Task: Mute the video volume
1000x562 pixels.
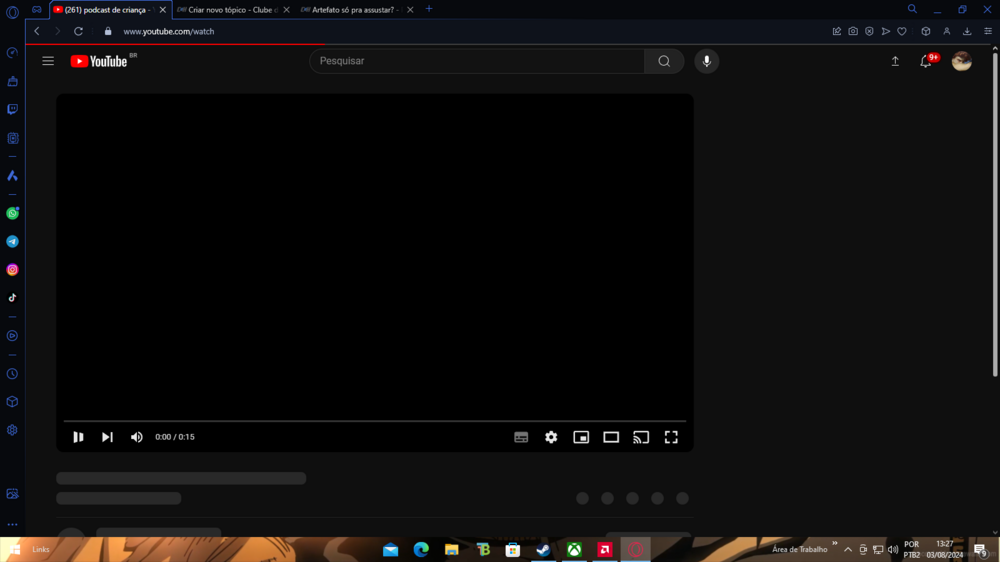Action: tap(137, 437)
